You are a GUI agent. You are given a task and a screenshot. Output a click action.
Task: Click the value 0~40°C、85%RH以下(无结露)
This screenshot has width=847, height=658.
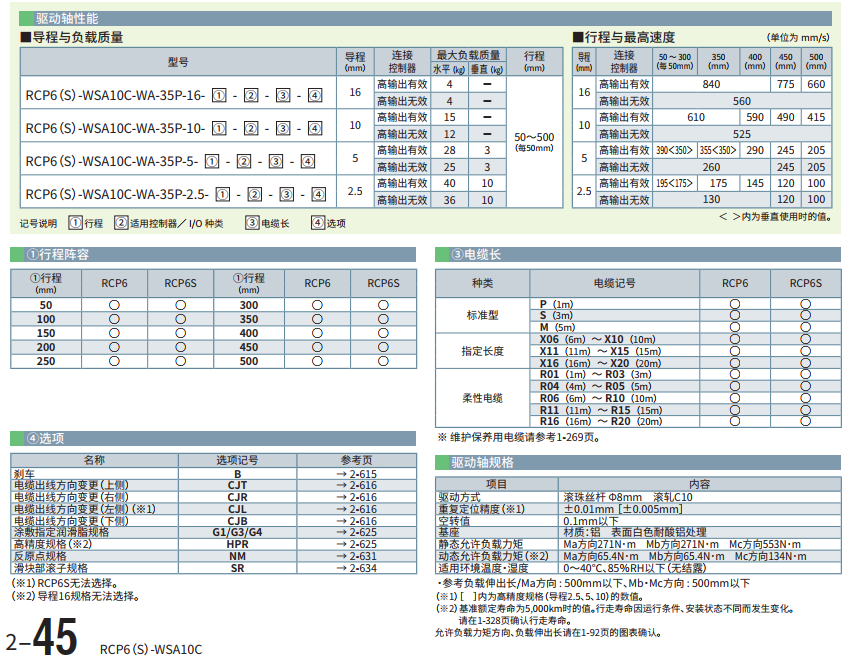coord(635,568)
